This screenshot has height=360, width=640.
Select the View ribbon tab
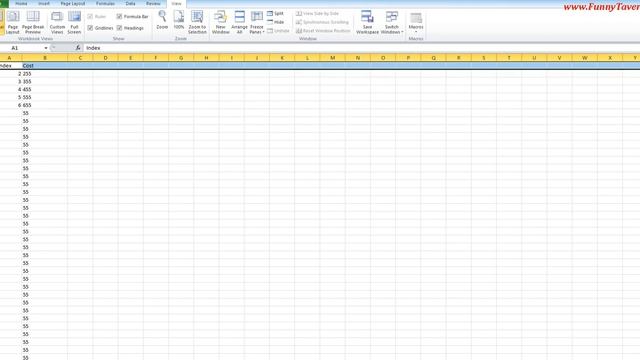point(176,4)
